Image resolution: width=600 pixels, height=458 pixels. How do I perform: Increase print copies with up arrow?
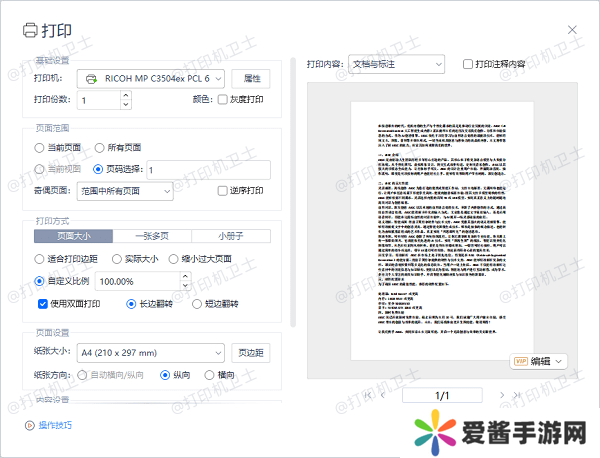coord(125,95)
